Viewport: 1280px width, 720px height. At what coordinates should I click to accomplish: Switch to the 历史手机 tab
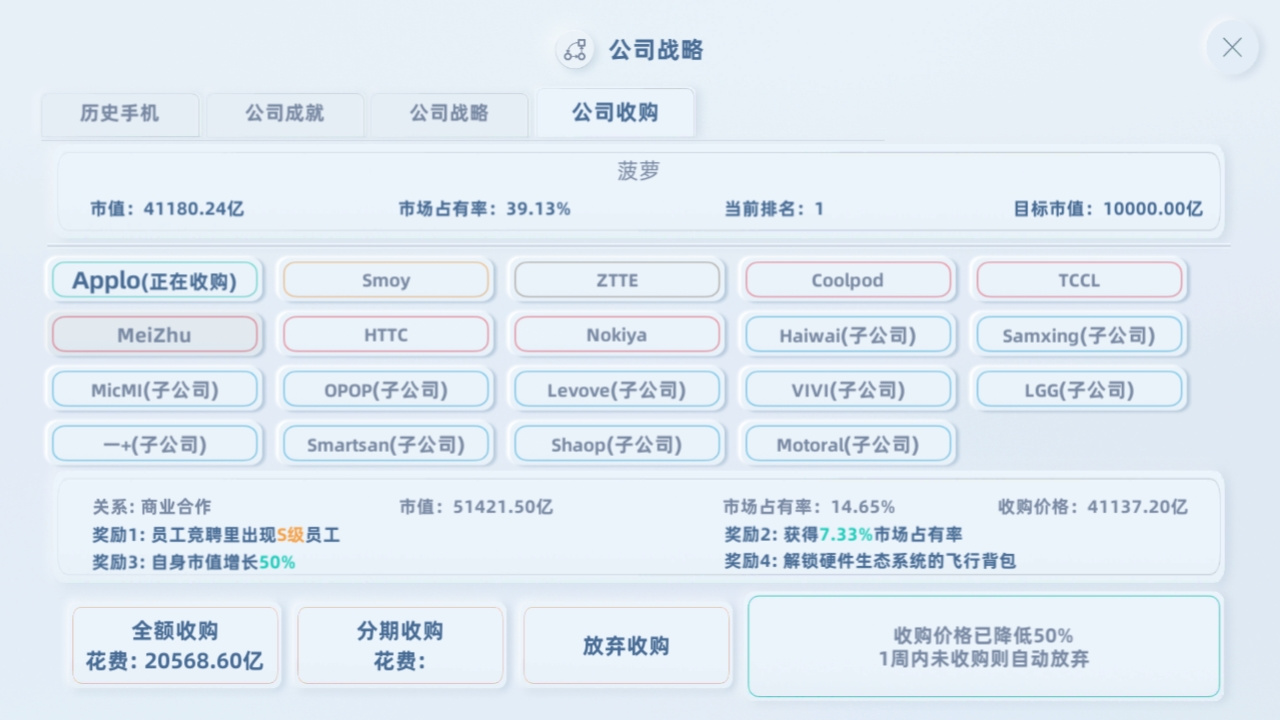click(120, 114)
